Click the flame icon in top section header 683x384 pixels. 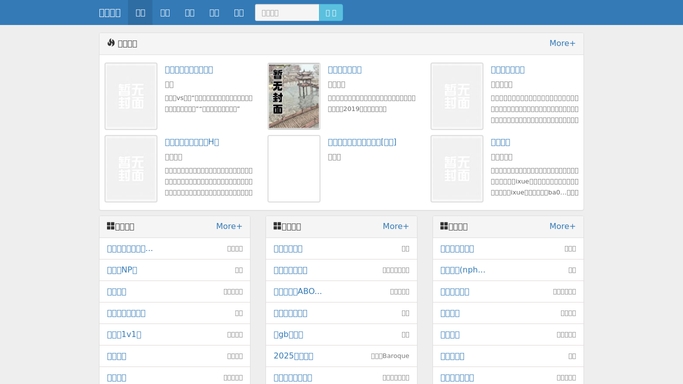[111, 43]
